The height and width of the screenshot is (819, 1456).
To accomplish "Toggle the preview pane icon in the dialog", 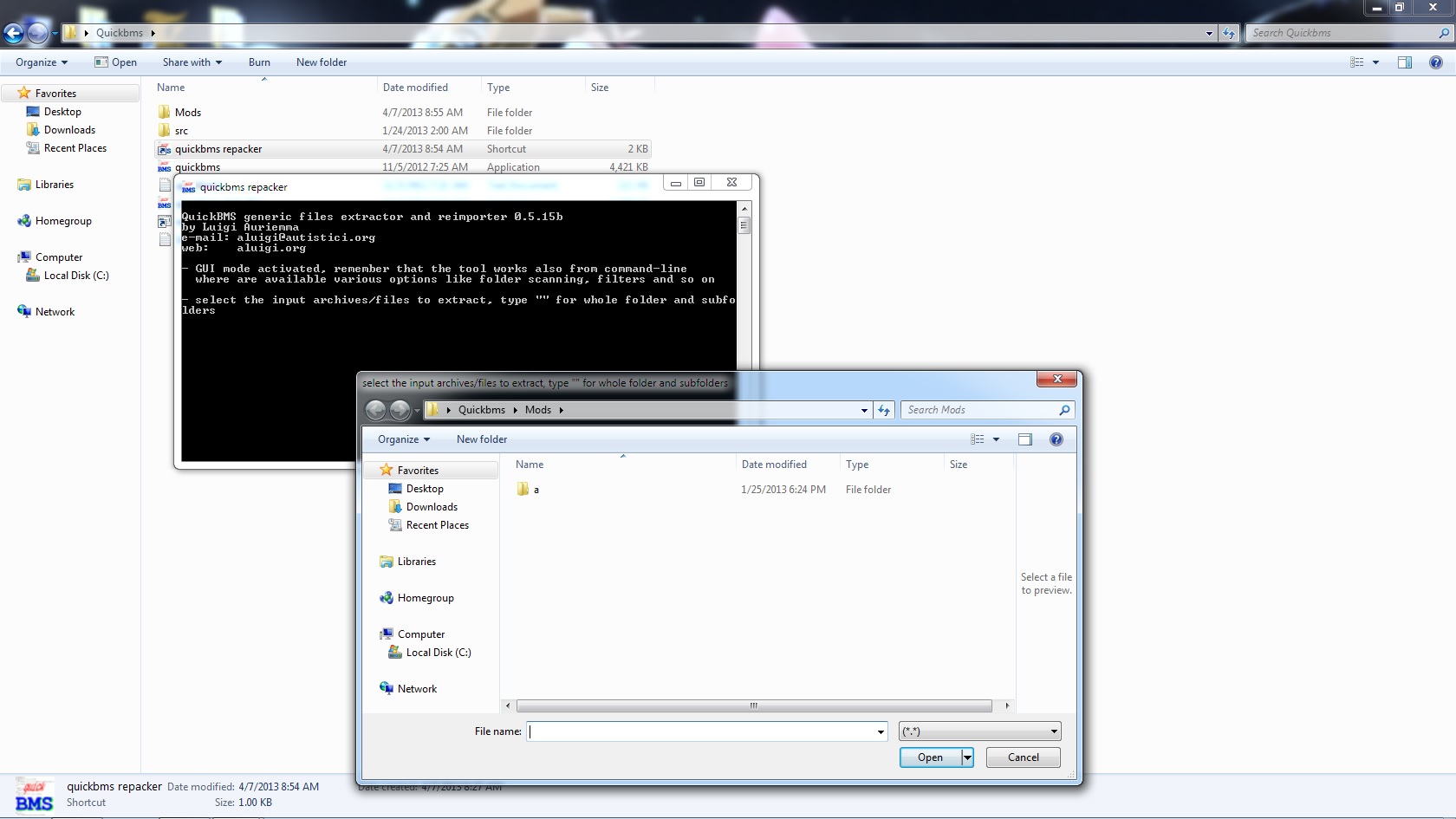I will click(x=1024, y=439).
